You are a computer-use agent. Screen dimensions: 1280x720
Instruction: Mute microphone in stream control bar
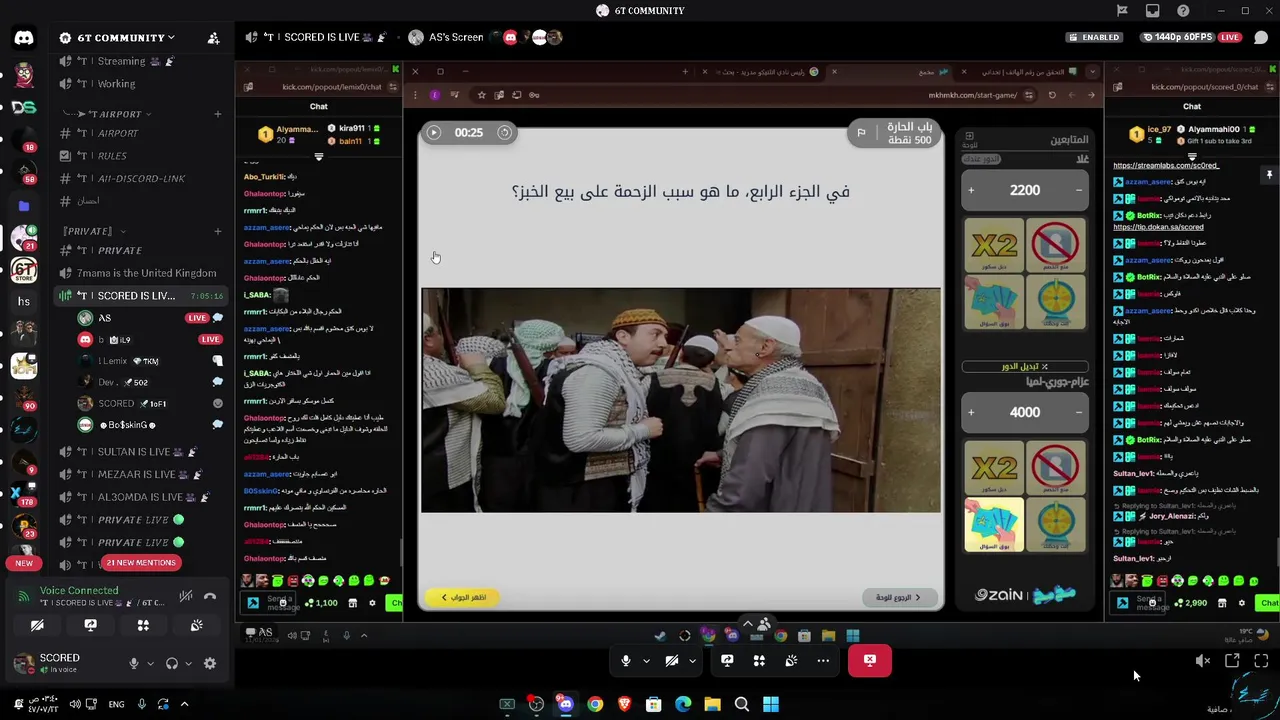tap(626, 660)
